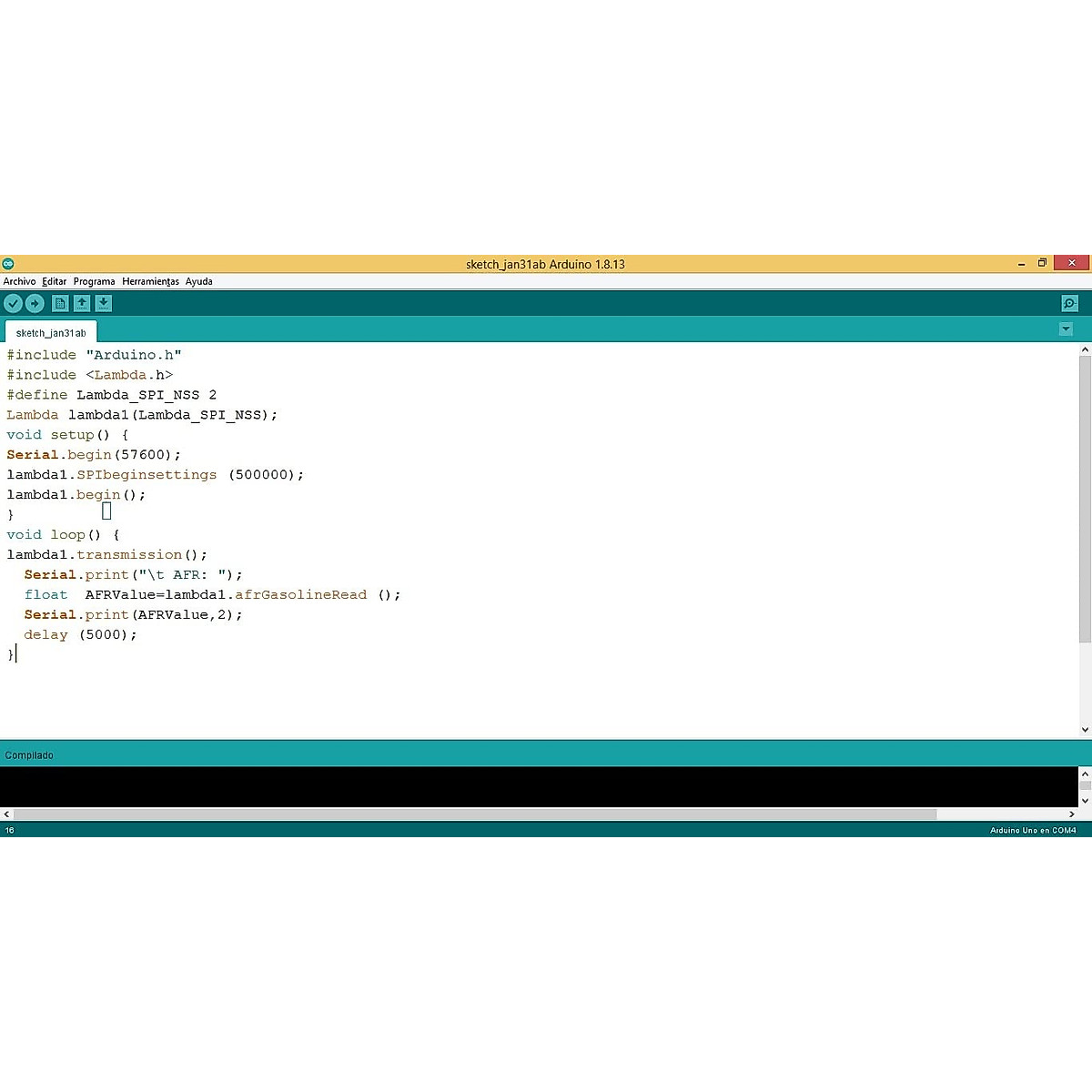1092x1092 pixels.
Task: Open the Herramientas menu
Action: [150, 281]
